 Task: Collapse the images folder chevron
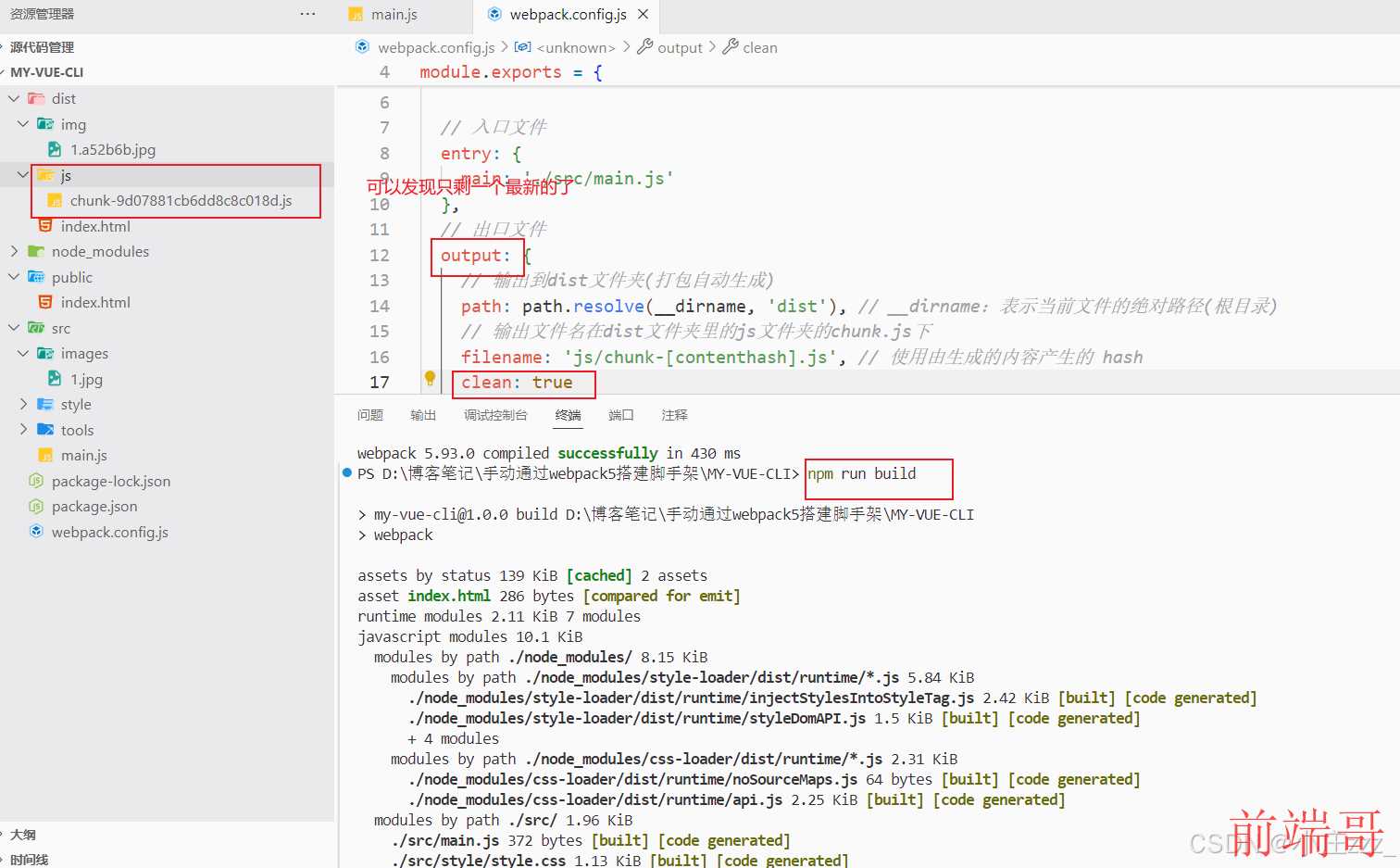pos(23,353)
